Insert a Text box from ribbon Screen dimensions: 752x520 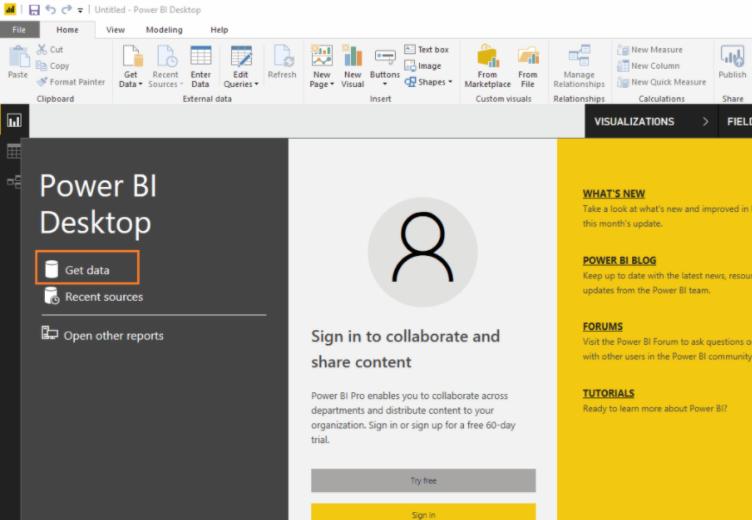point(426,49)
